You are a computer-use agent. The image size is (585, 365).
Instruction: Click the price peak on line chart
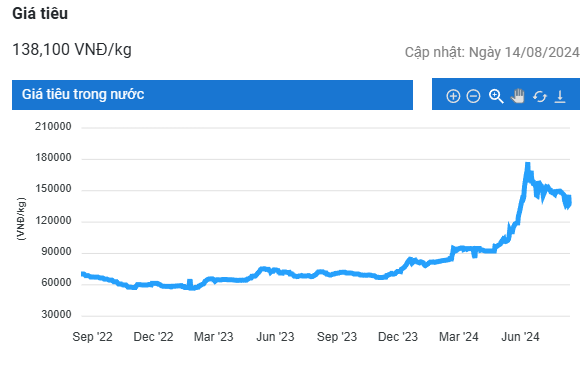[528, 165]
